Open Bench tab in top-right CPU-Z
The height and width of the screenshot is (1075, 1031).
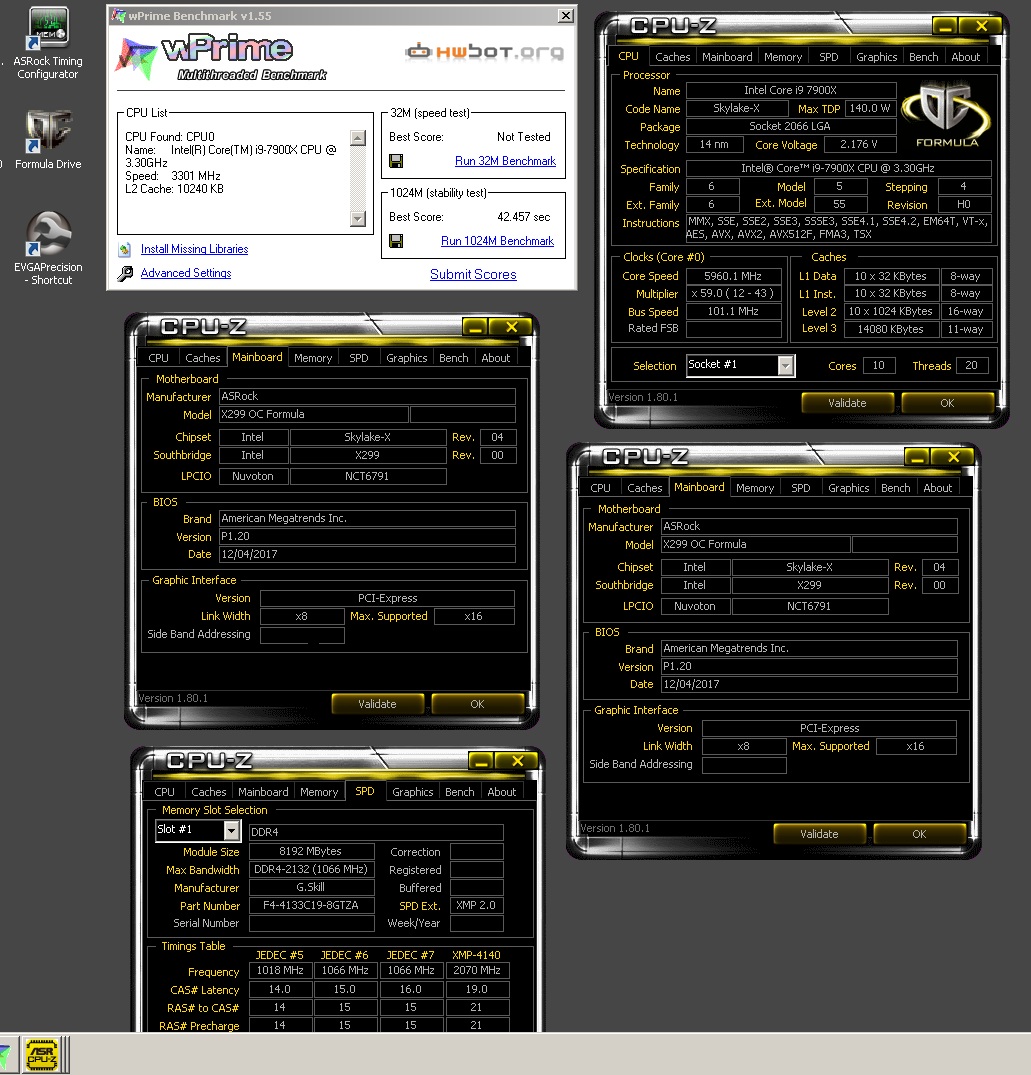923,57
